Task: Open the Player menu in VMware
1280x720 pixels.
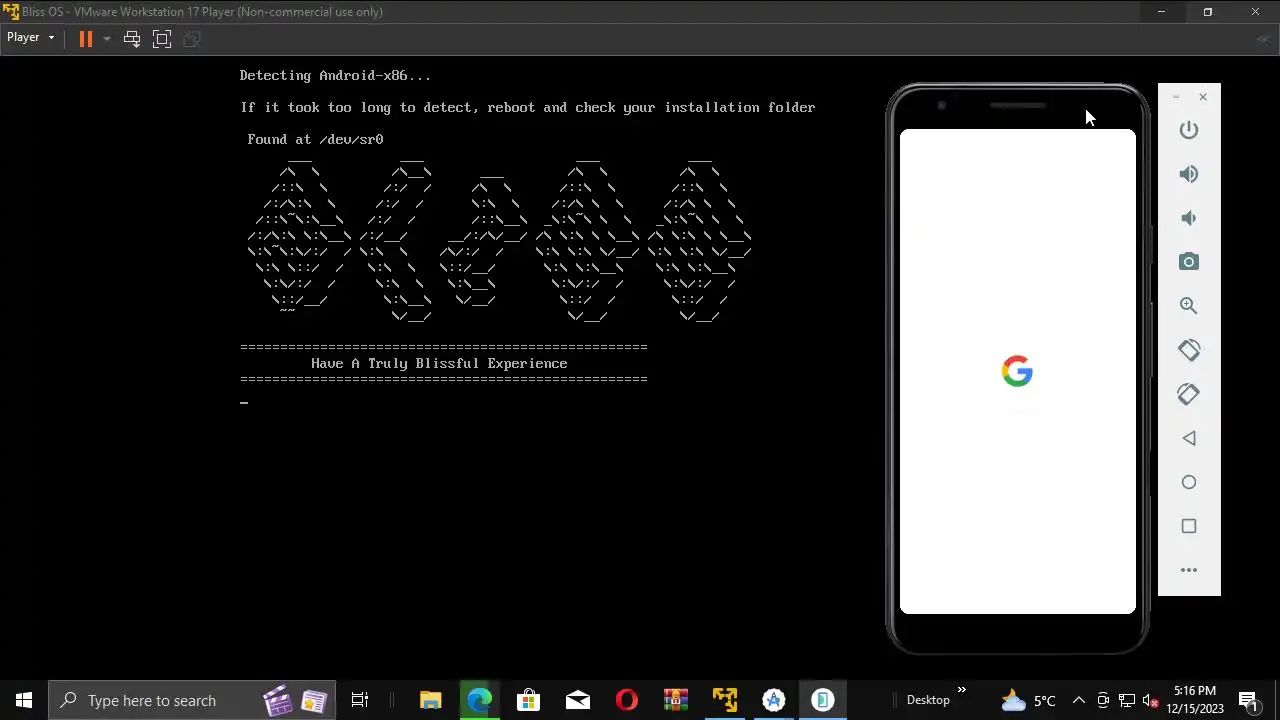Action: click(x=30, y=38)
